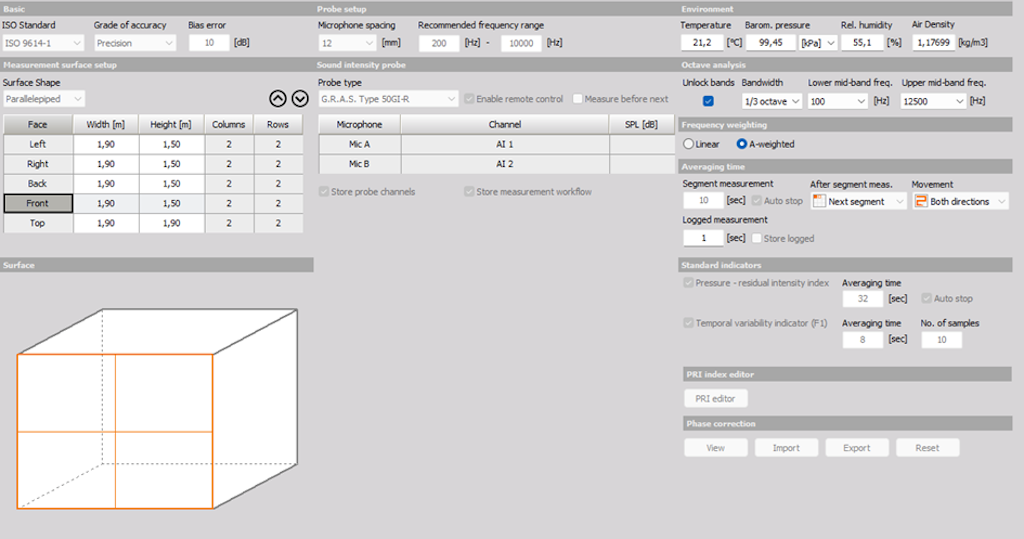Click the SPL [dB] column header
The height and width of the screenshot is (539, 1024).
[x=641, y=124]
